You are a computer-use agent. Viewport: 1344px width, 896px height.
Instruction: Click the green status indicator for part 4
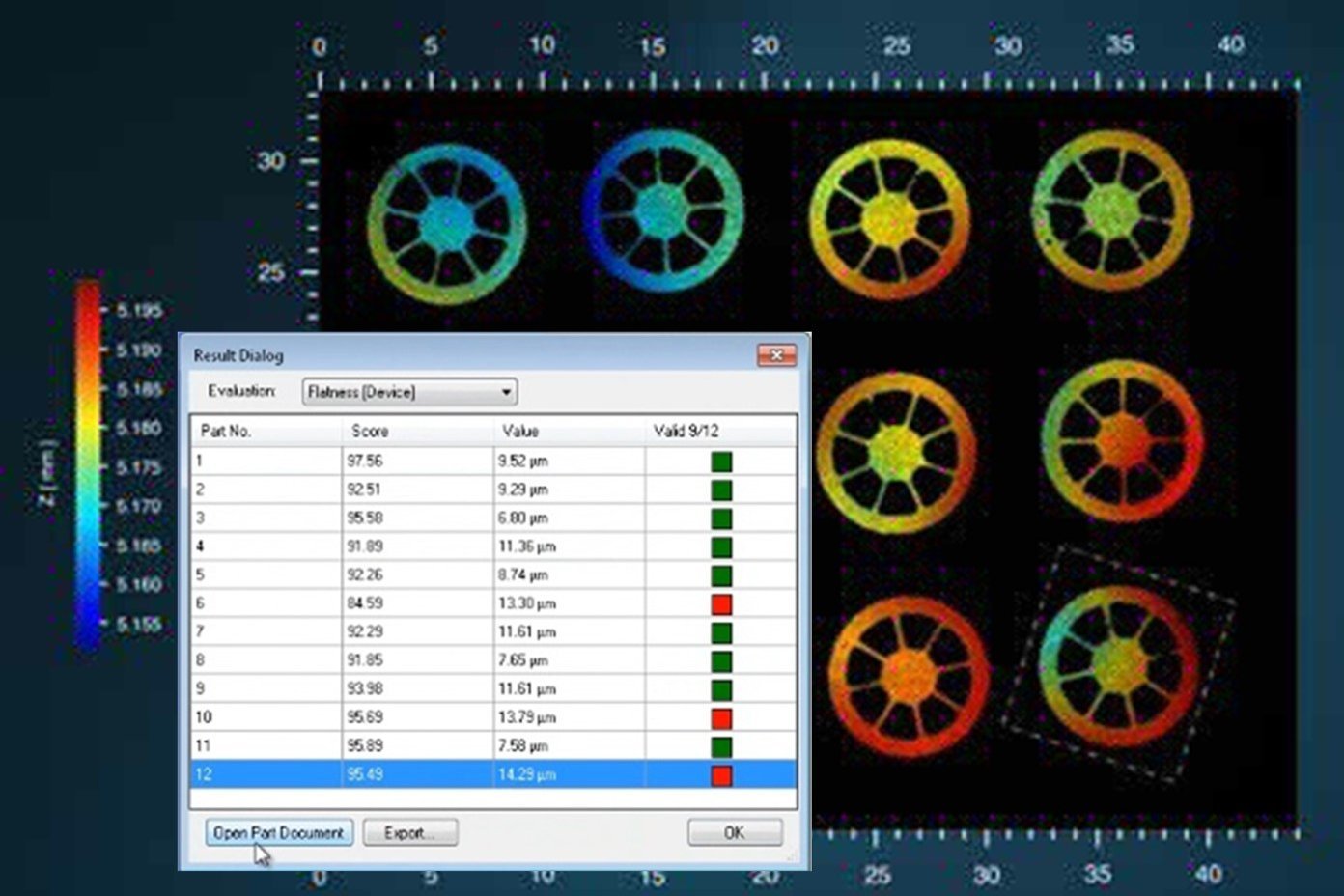click(x=720, y=547)
